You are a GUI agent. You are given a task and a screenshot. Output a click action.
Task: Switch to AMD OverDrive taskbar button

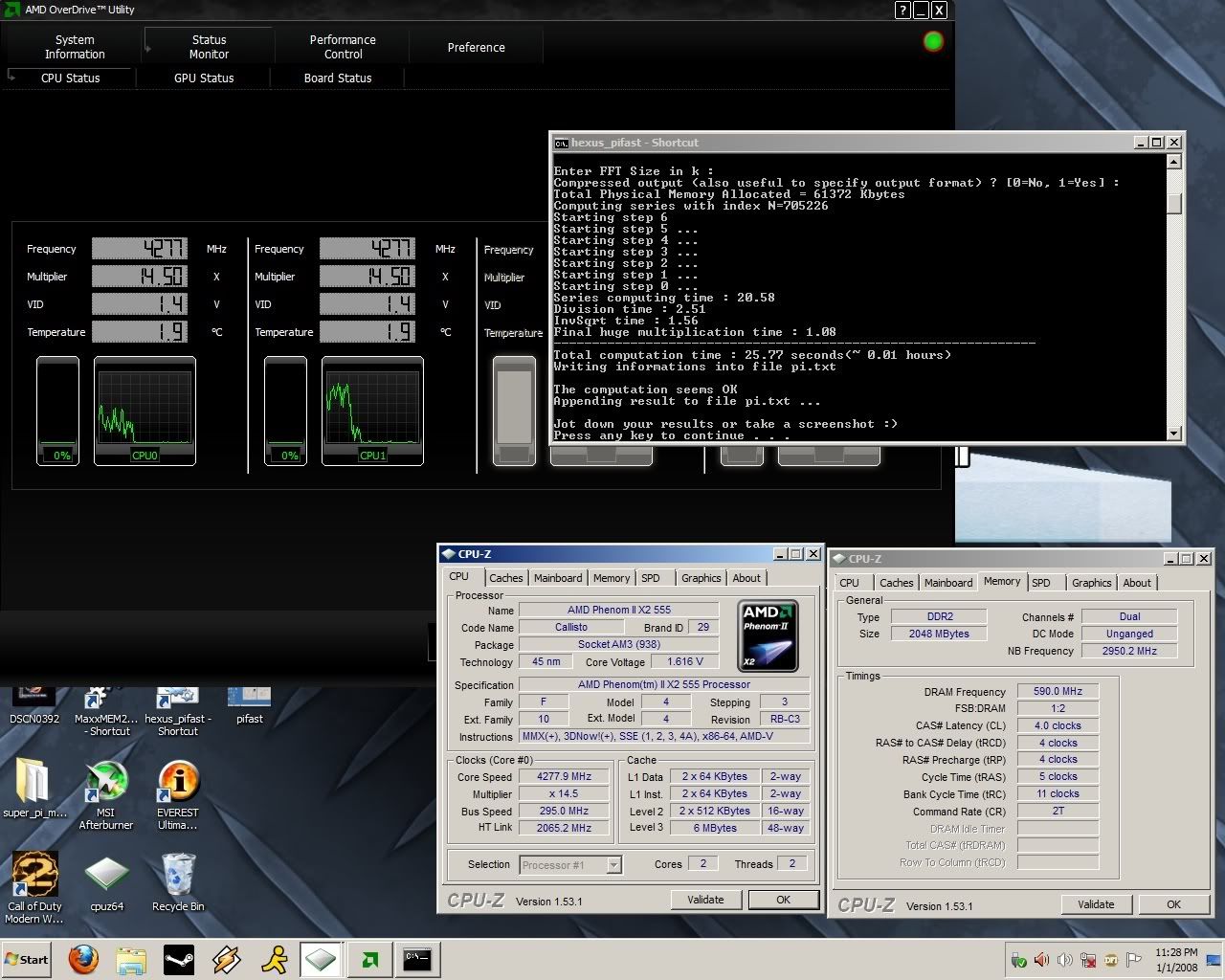(x=369, y=960)
